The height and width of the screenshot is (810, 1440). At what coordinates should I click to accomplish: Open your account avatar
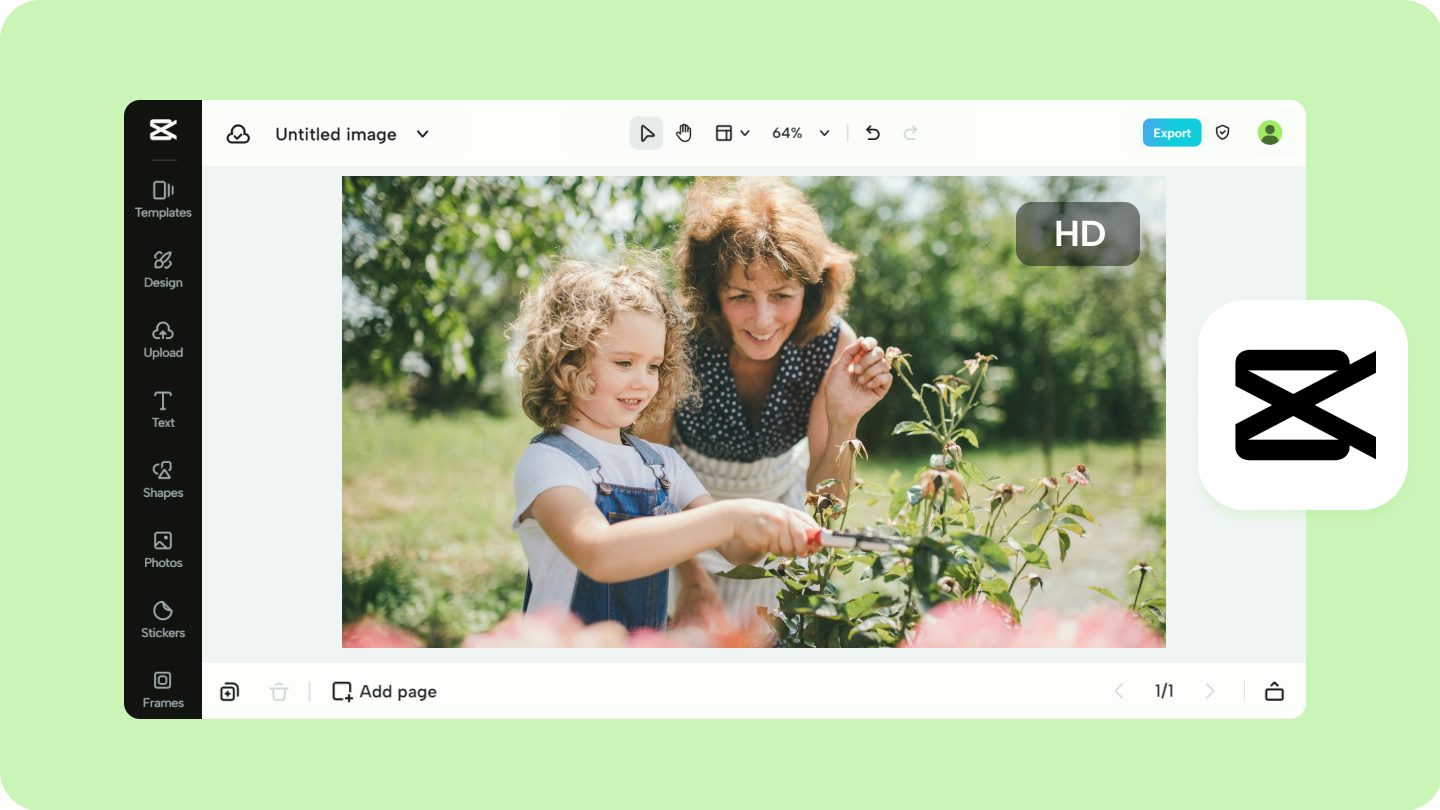(x=1269, y=132)
